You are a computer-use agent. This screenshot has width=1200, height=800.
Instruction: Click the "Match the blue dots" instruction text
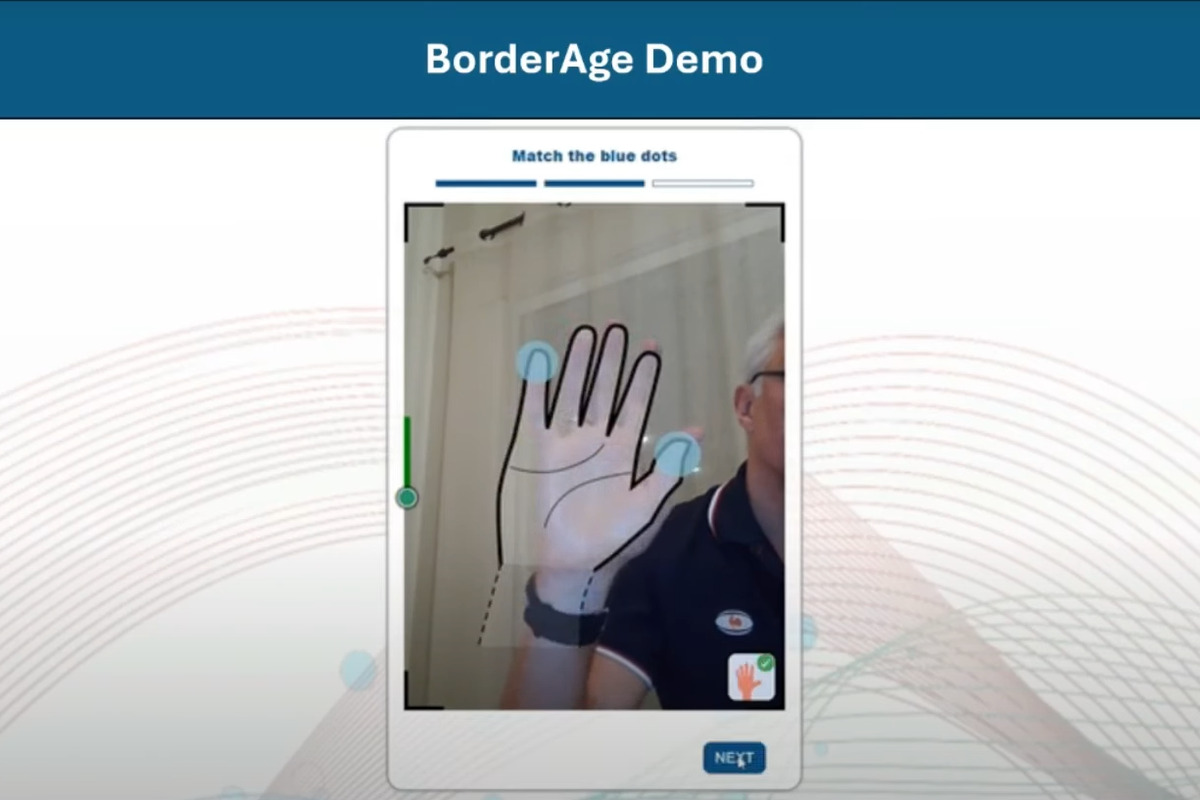pyautogui.click(x=594, y=156)
